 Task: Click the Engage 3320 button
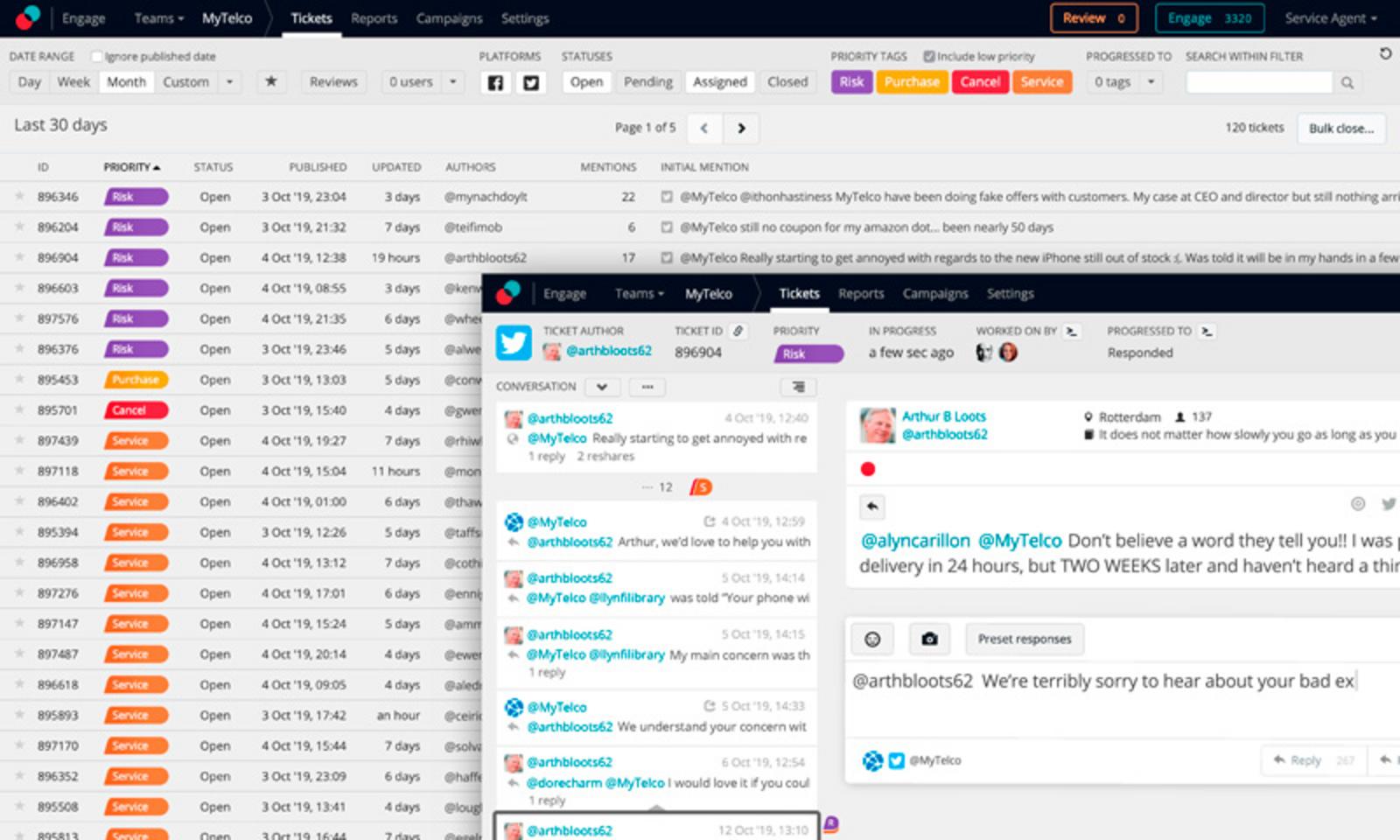1209,18
